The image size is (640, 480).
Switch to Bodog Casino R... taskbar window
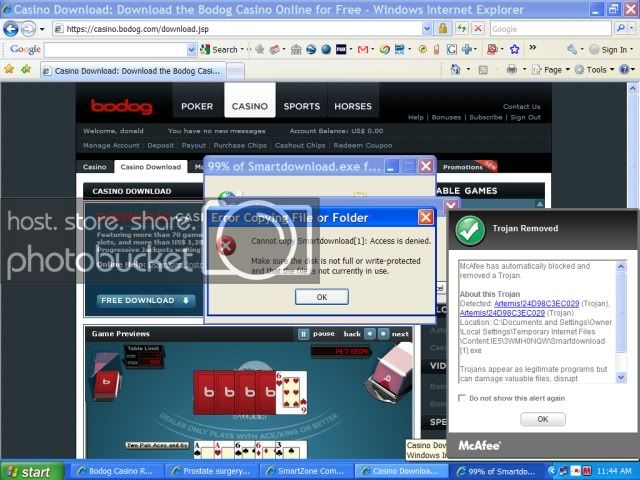click(119, 471)
